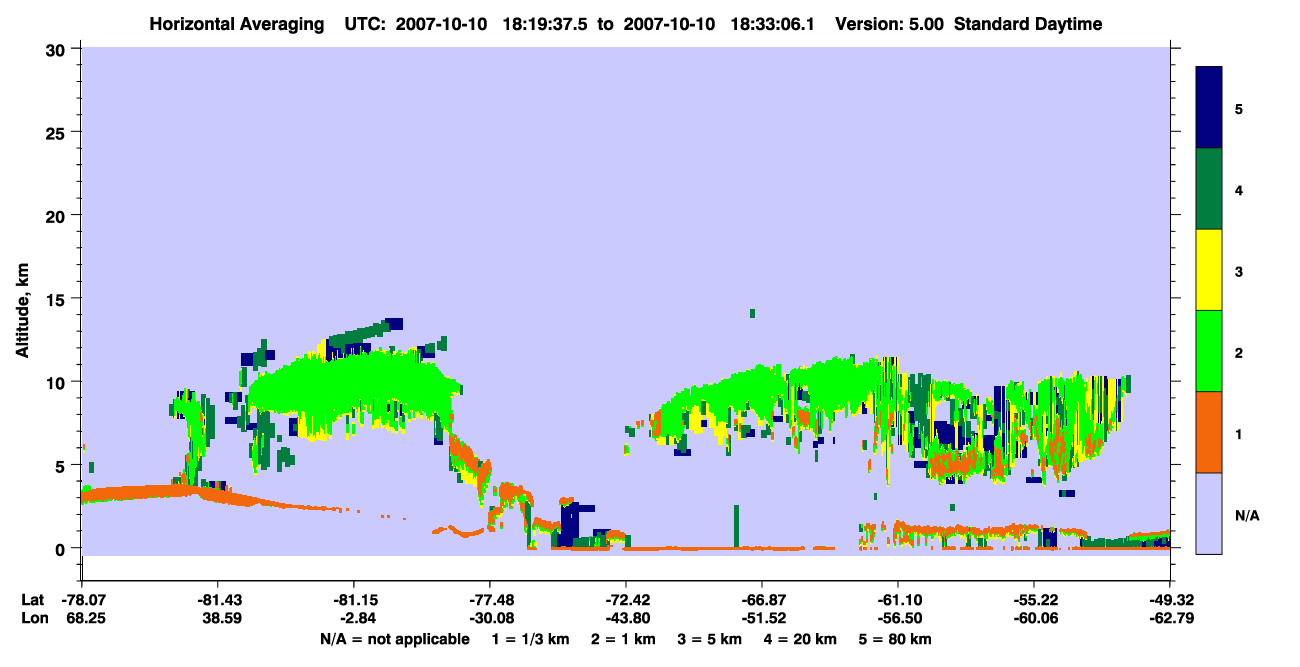Click 'Standard Daytime' in the title
This screenshot has height=667, width=1300.
1028,24
